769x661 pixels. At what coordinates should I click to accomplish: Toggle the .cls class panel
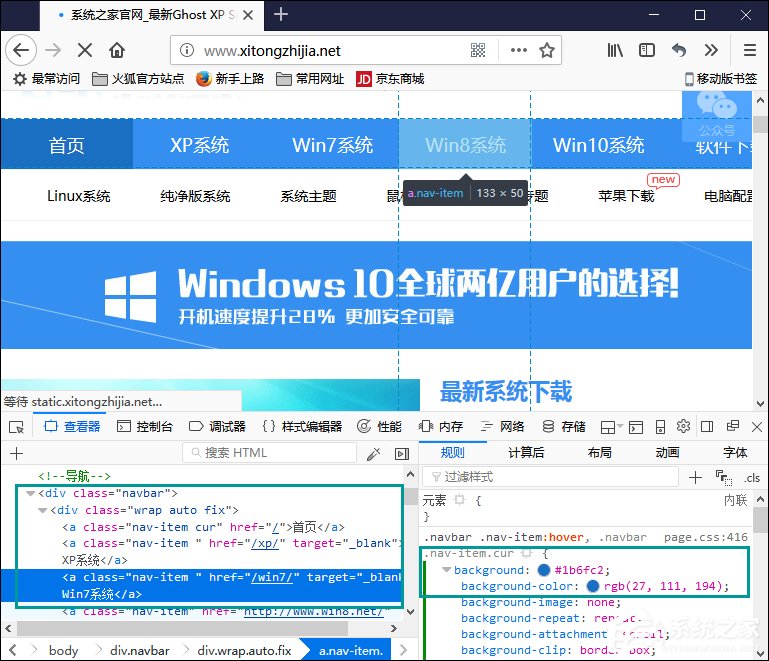752,478
